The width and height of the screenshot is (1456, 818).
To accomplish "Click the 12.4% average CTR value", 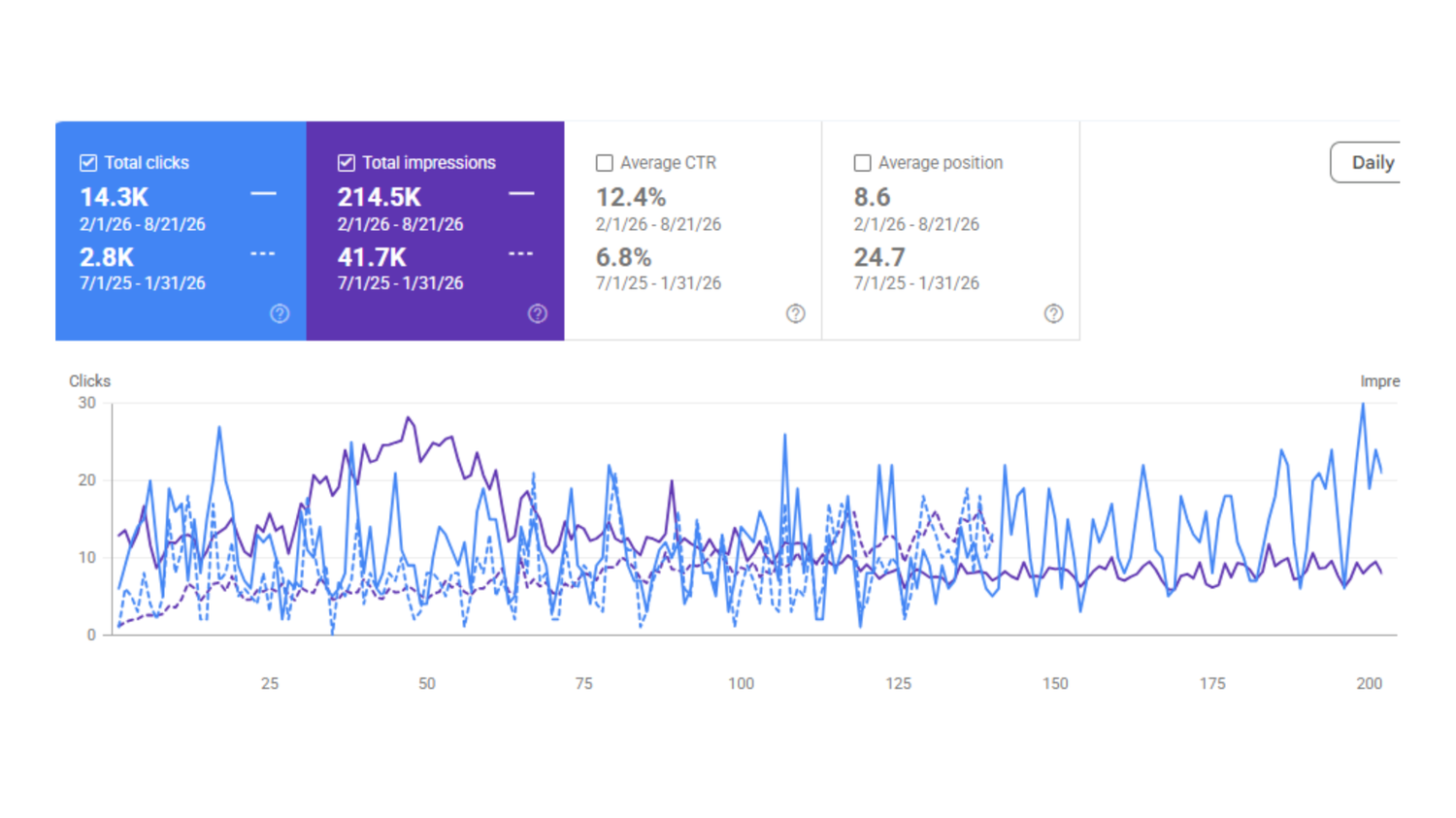I will 631,197.
